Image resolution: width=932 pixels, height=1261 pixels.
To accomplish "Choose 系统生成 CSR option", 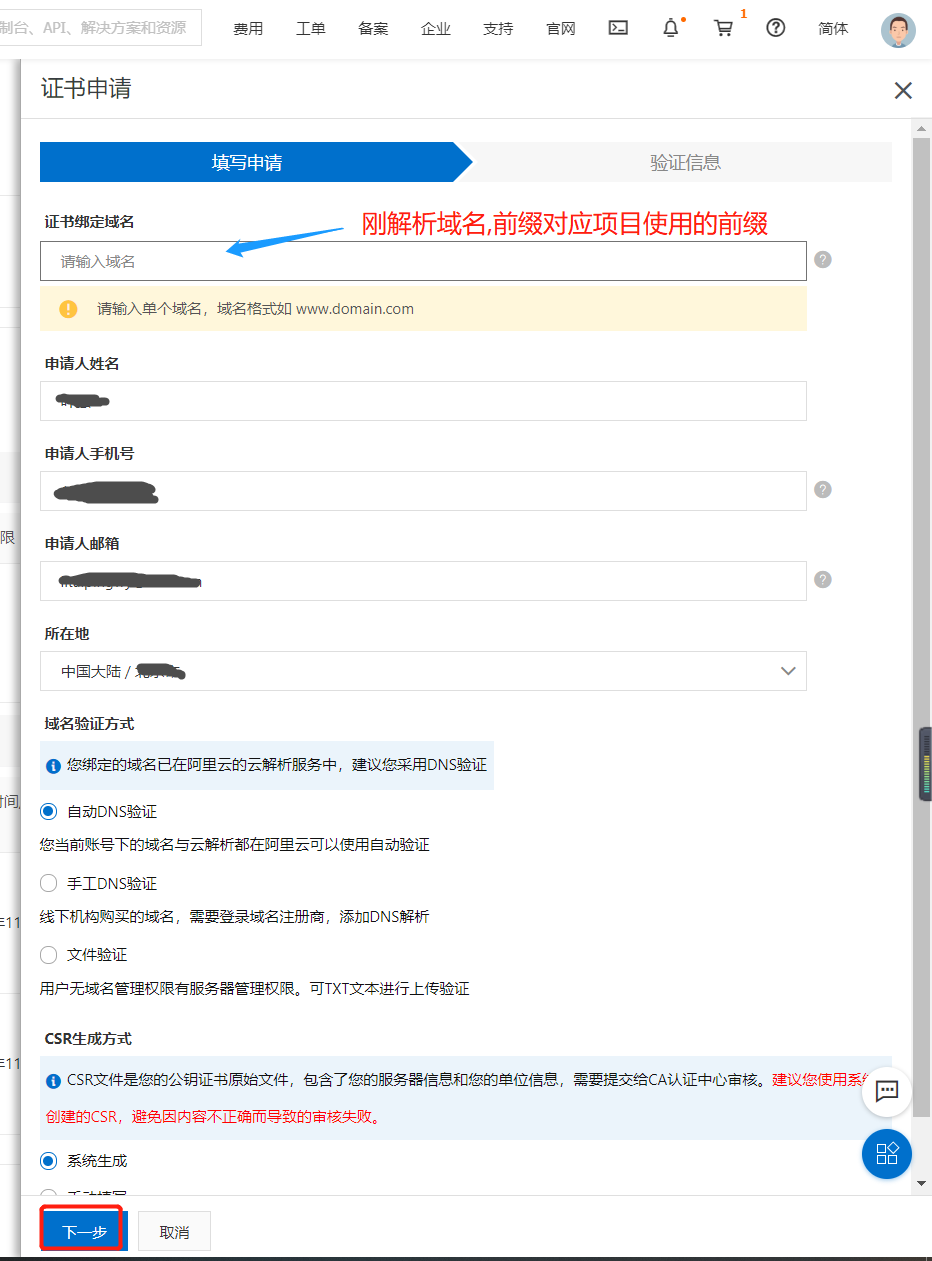I will [x=49, y=1161].
